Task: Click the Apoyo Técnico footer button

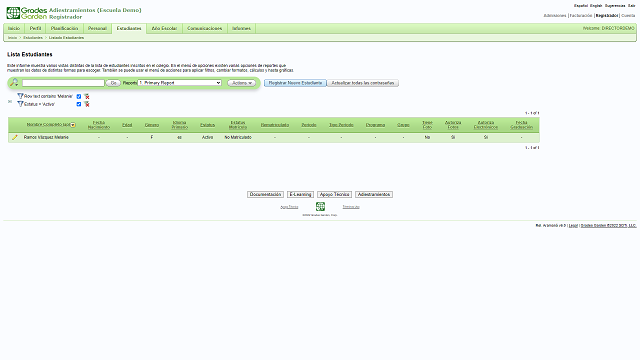Action: (x=334, y=194)
